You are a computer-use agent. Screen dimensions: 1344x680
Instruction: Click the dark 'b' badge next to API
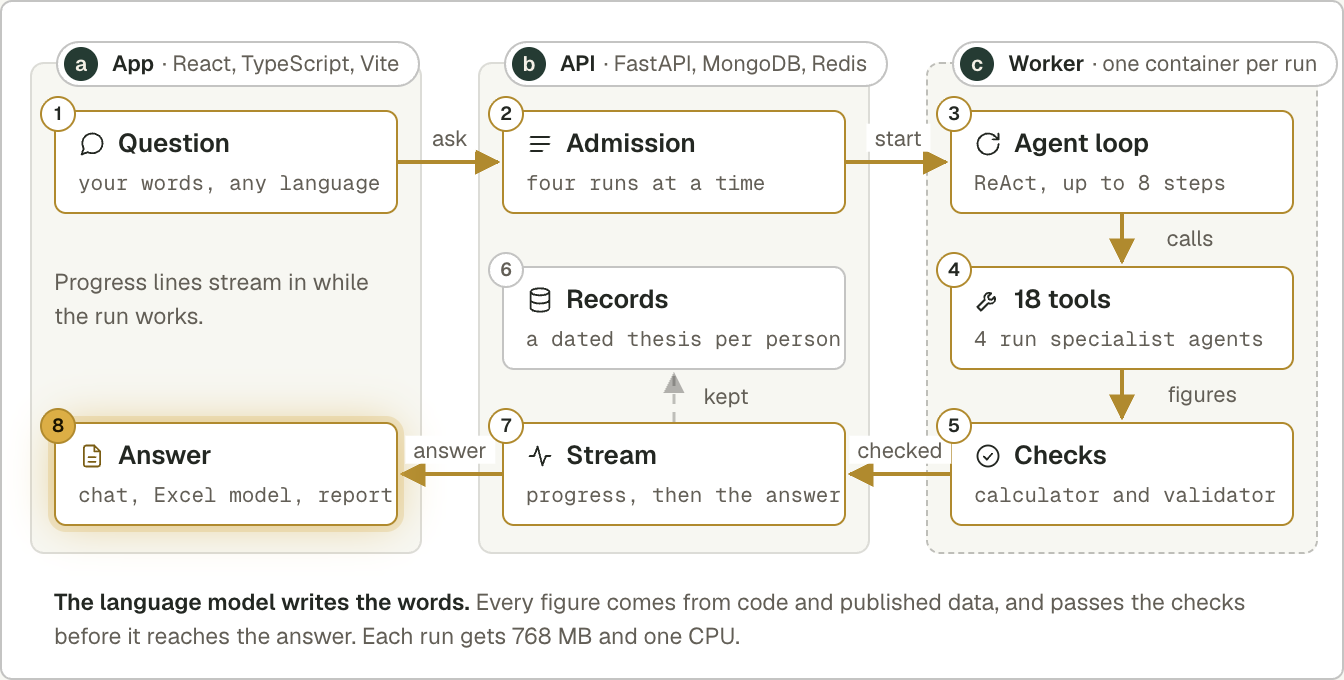click(x=529, y=65)
